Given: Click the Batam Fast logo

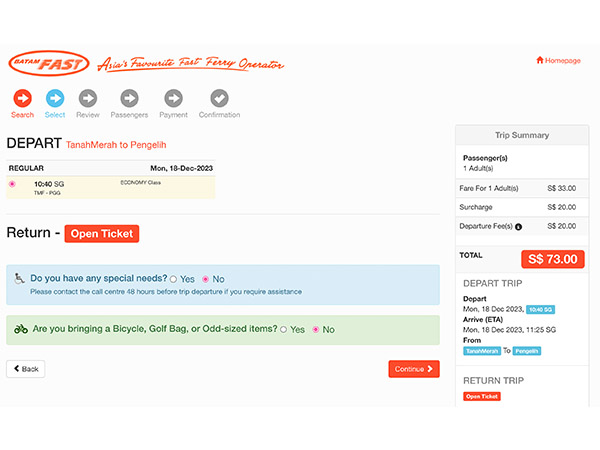Looking at the screenshot, I should [48, 64].
